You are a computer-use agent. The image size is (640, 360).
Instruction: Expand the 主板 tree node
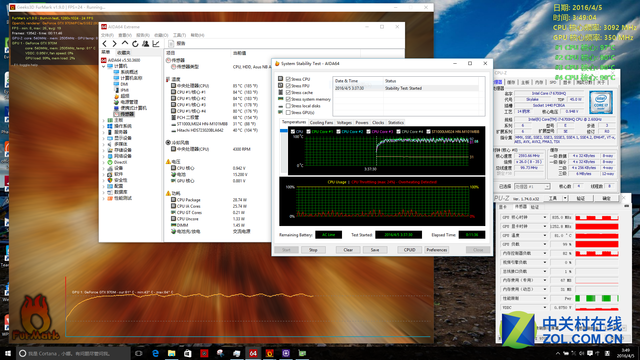coord(104,120)
